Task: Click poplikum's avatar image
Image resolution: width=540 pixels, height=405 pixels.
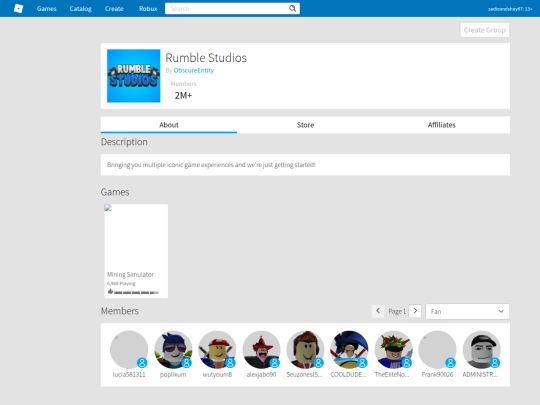Action: tap(173, 350)
